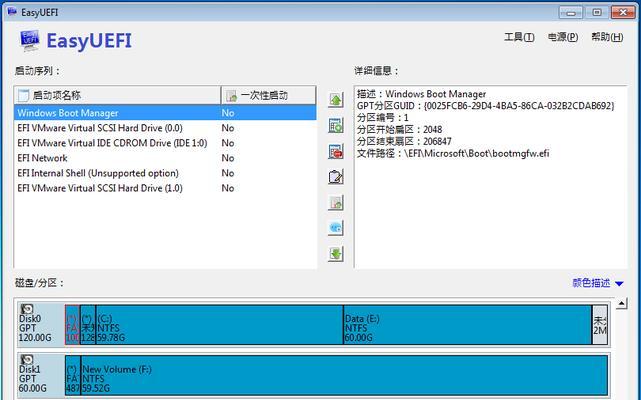Select EFI VMware Virtual SCSI Hard Drive (0.0)
Screen dimensions: 641x400
[x=165, y=128]
